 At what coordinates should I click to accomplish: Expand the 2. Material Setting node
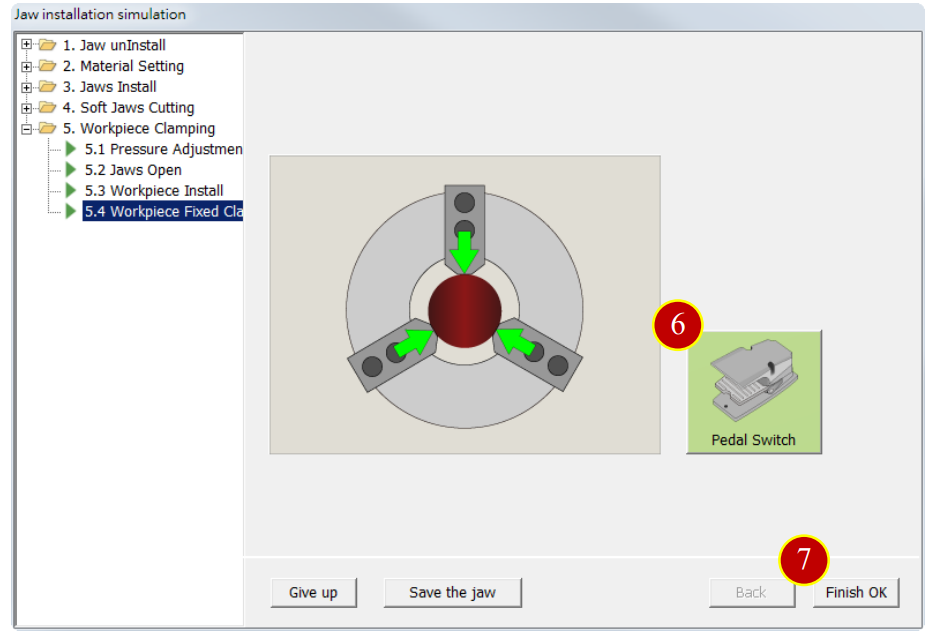pos(27,66)
